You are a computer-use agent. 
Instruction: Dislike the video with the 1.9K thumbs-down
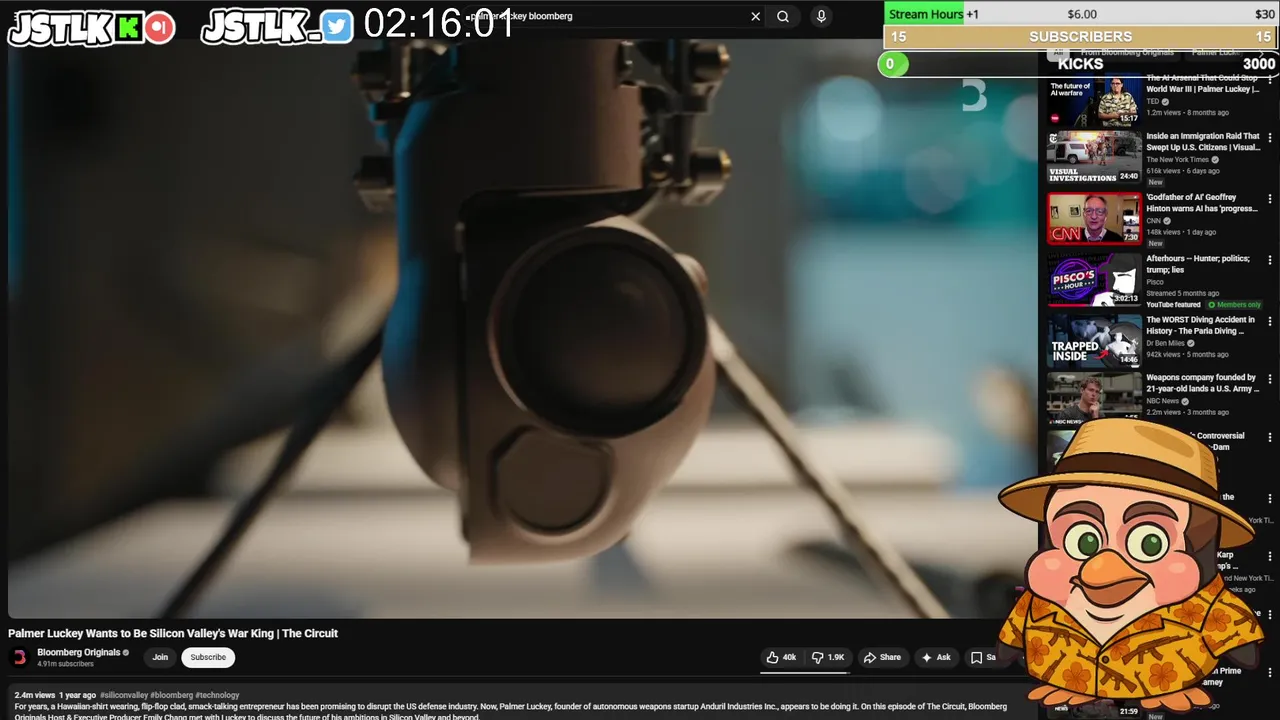coord(828,657)
